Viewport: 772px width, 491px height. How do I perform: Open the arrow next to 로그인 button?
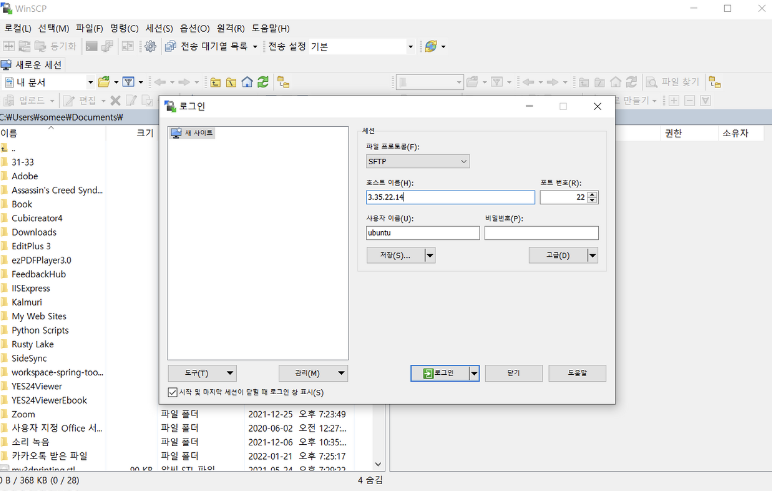474,373
